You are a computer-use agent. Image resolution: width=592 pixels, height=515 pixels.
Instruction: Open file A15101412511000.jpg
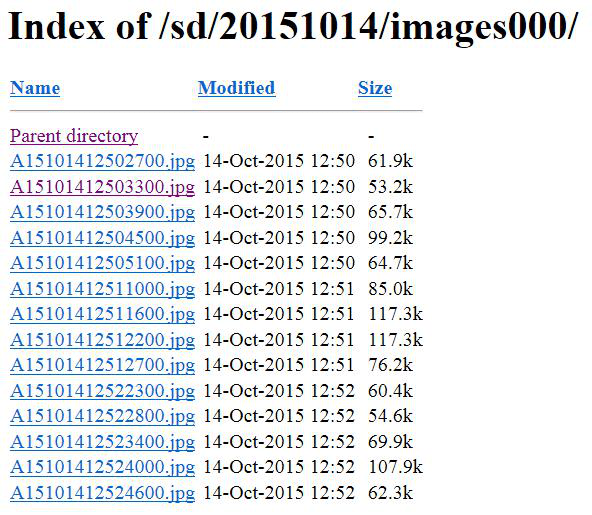click(102, 289)
